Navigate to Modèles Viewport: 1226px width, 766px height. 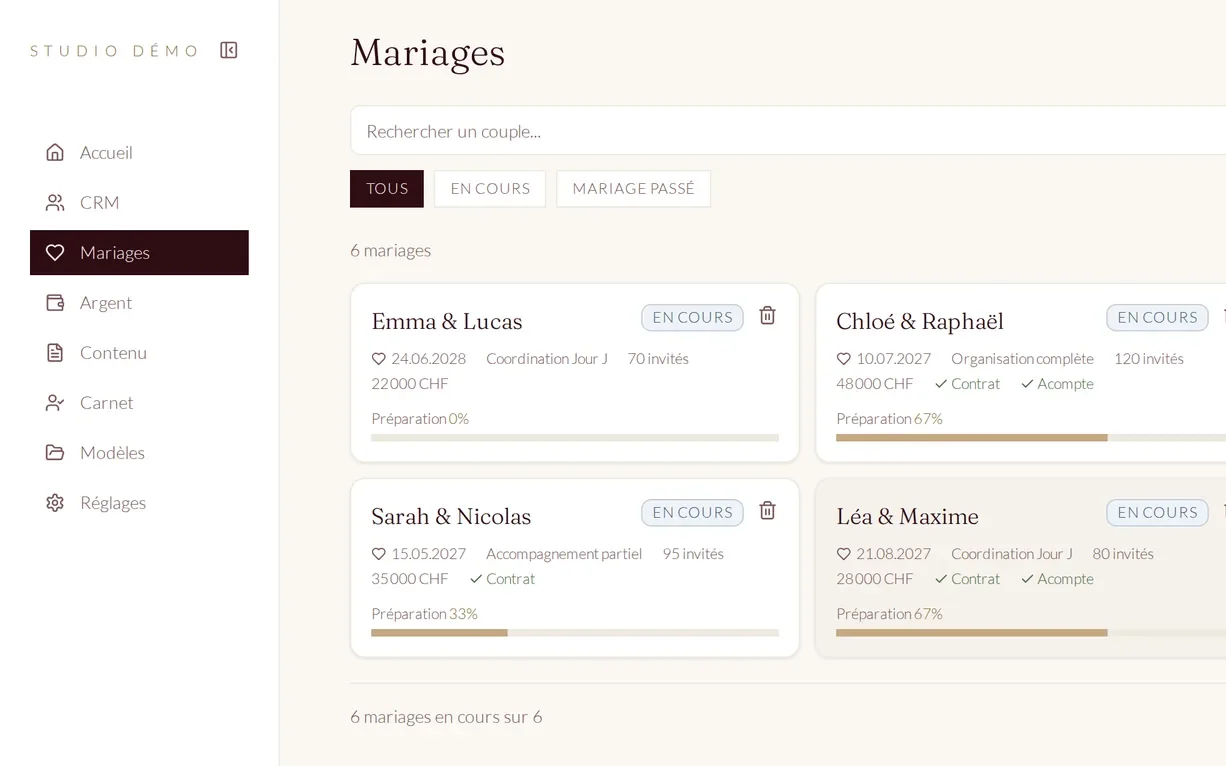click(139, 452)
